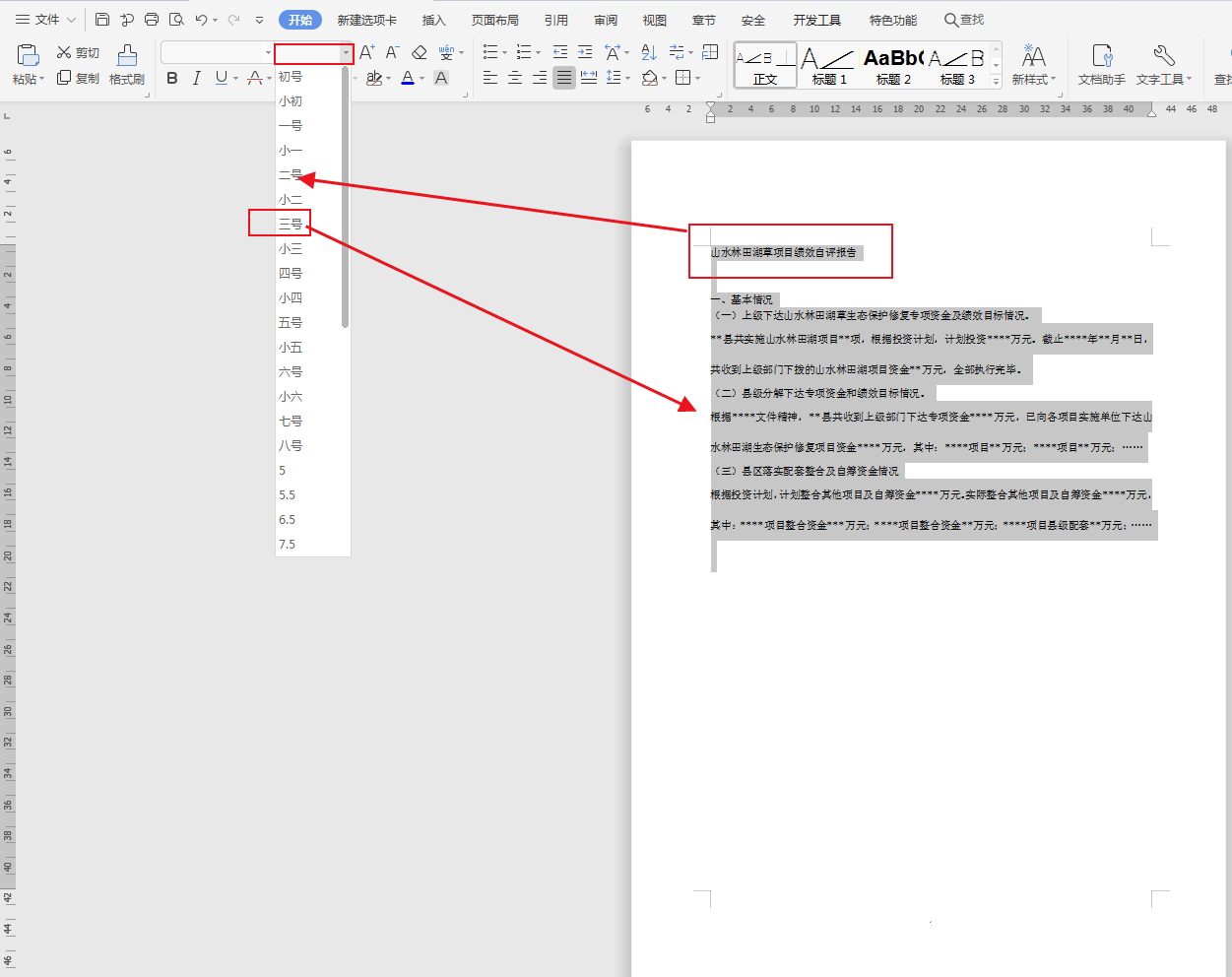The height and width of the screenshot is (977, 1232).
Task: Click the Save icon in quick access bar
Action: pos(102,20)
